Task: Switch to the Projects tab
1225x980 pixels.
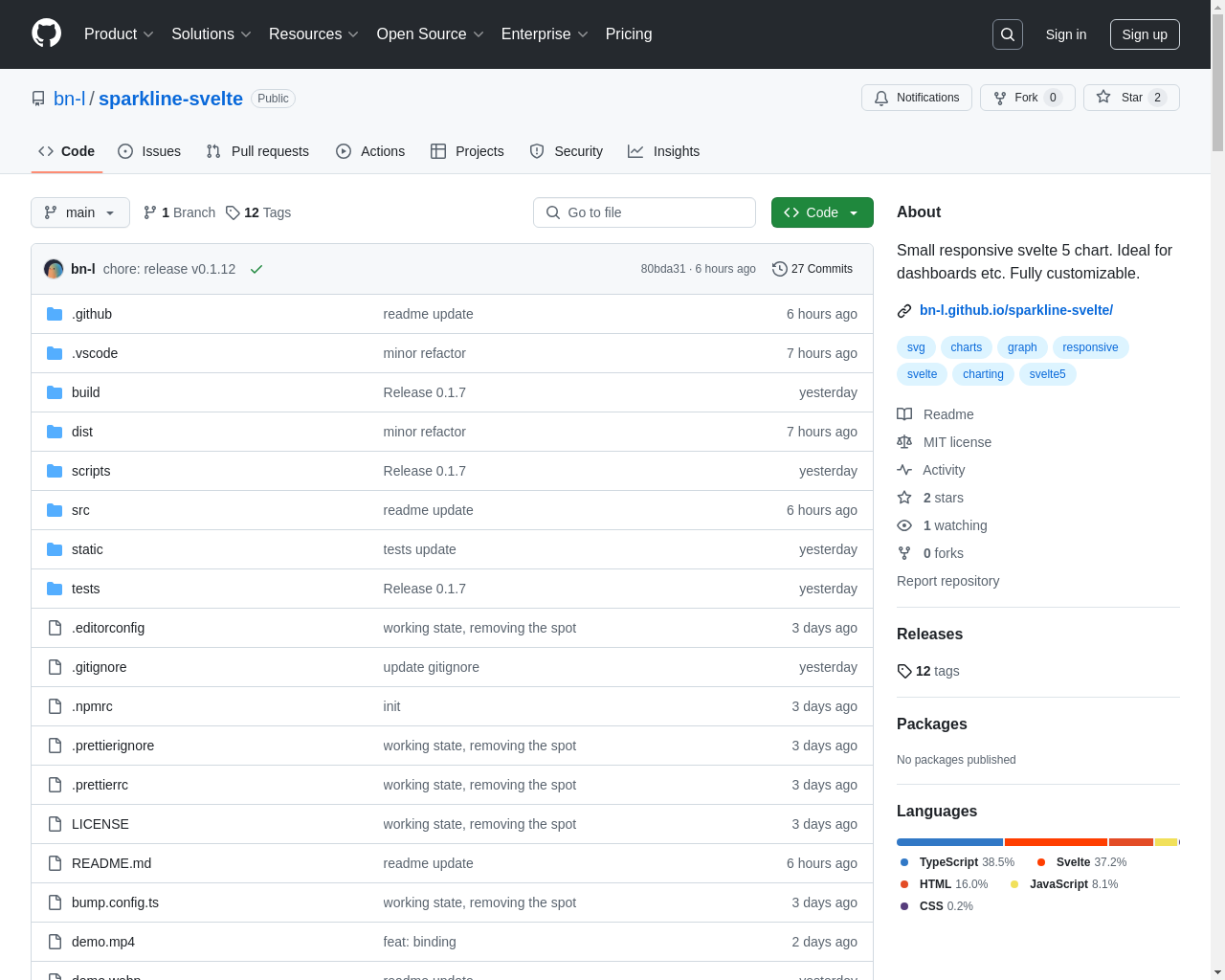Action: tap(467, 151)
